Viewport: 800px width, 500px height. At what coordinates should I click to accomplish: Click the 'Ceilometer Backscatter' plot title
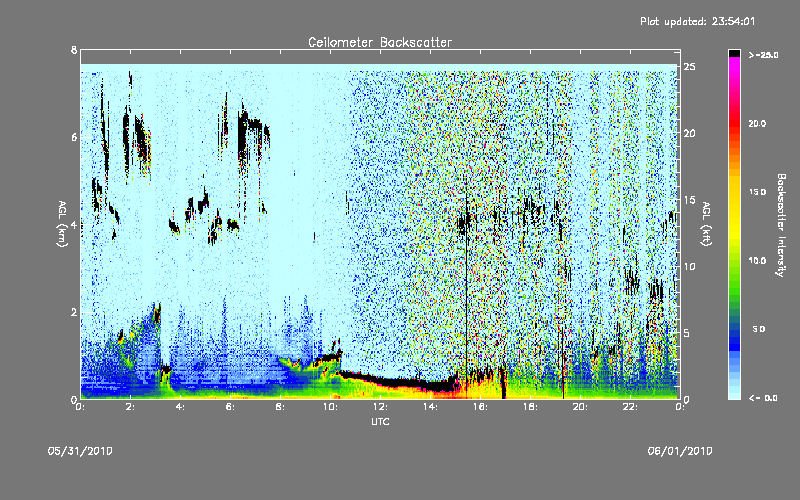pyautogui.click(x=380, y=42)
